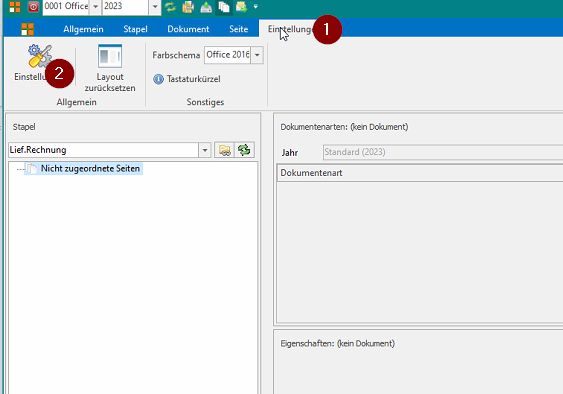The height and width of the screenshot is (394, 563).
Task: Click the Stapel panel heading
Action: pos(24,127)
